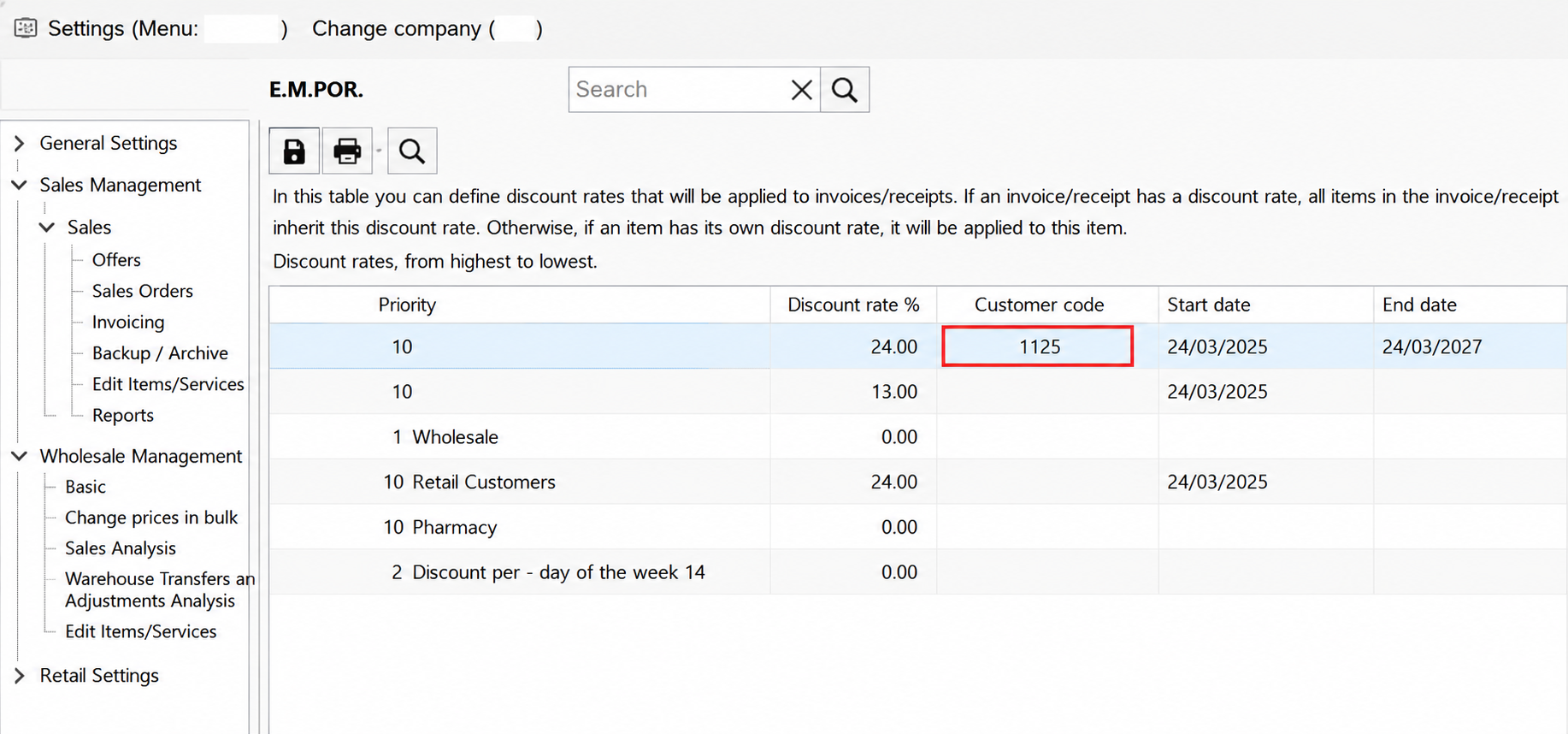This screenshot has height=734, width=1568.
Task: Click the search magnifier button next to Search field
Action: tap(845, 90)
